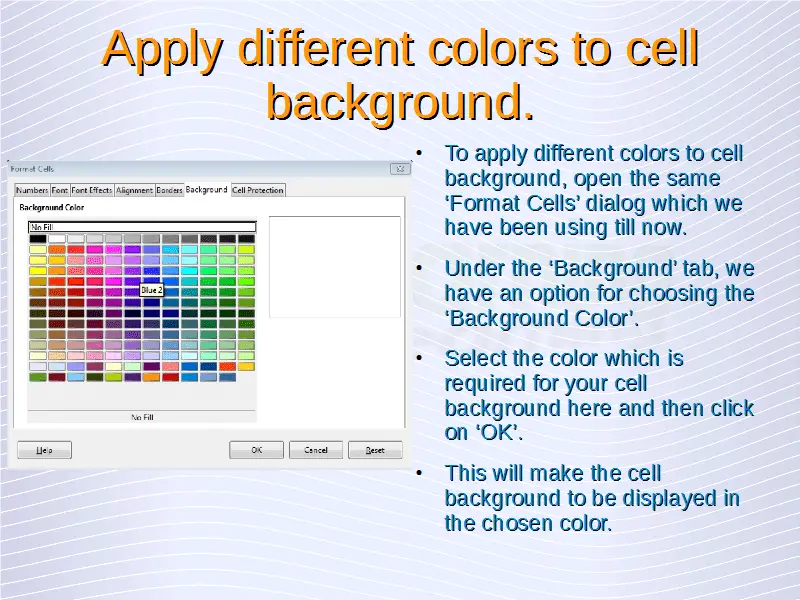Click the slide title about cell background
This screenshot has height=600, width=800.
click(400, 76)
